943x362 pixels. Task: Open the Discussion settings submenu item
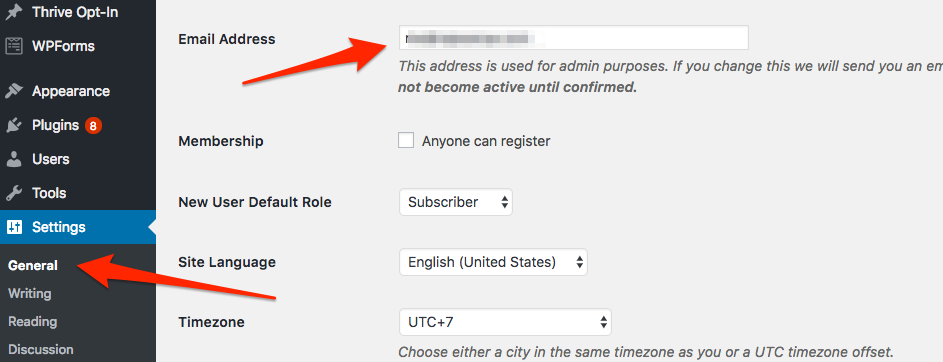[x=41, y=349]
